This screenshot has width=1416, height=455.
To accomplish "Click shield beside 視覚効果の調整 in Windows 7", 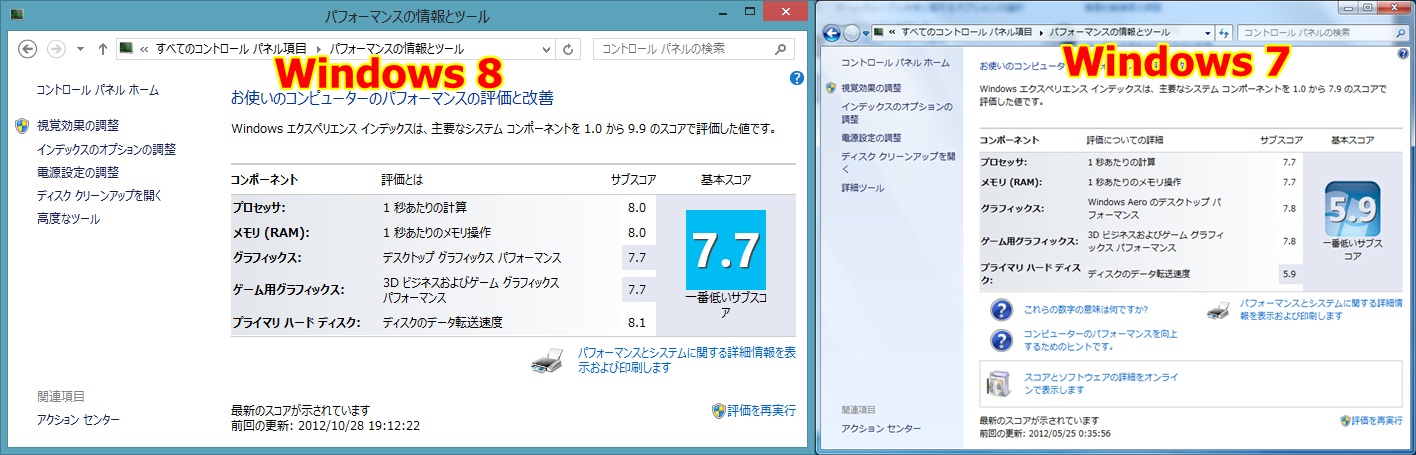I will (x=832, y=88).
